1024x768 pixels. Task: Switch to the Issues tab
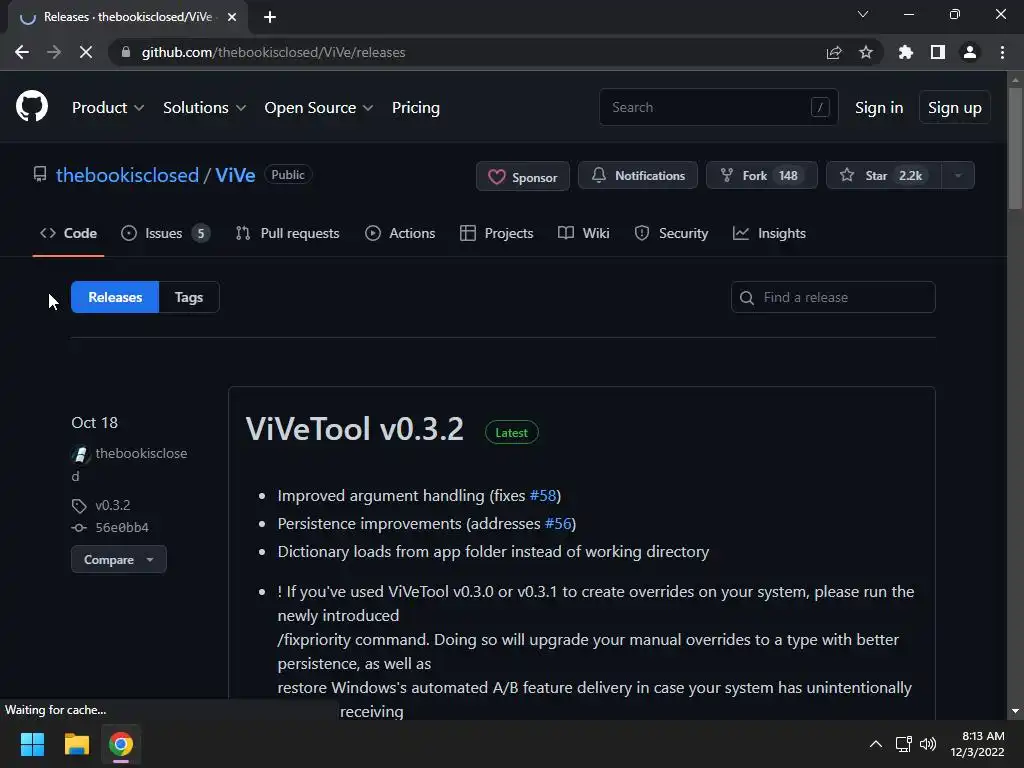(165, 233)
